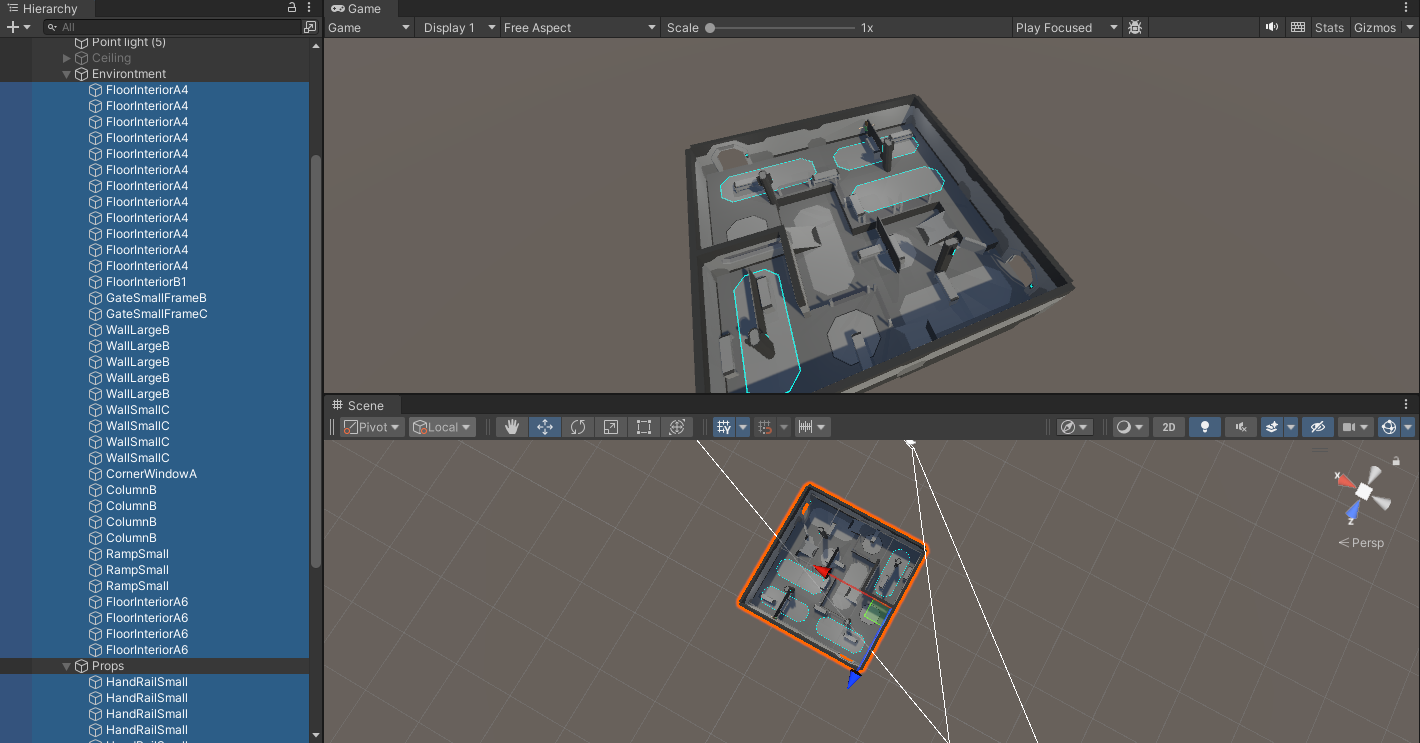Toggle grid snapping icon
The image size is (1420, 743).
coord(765,427)
